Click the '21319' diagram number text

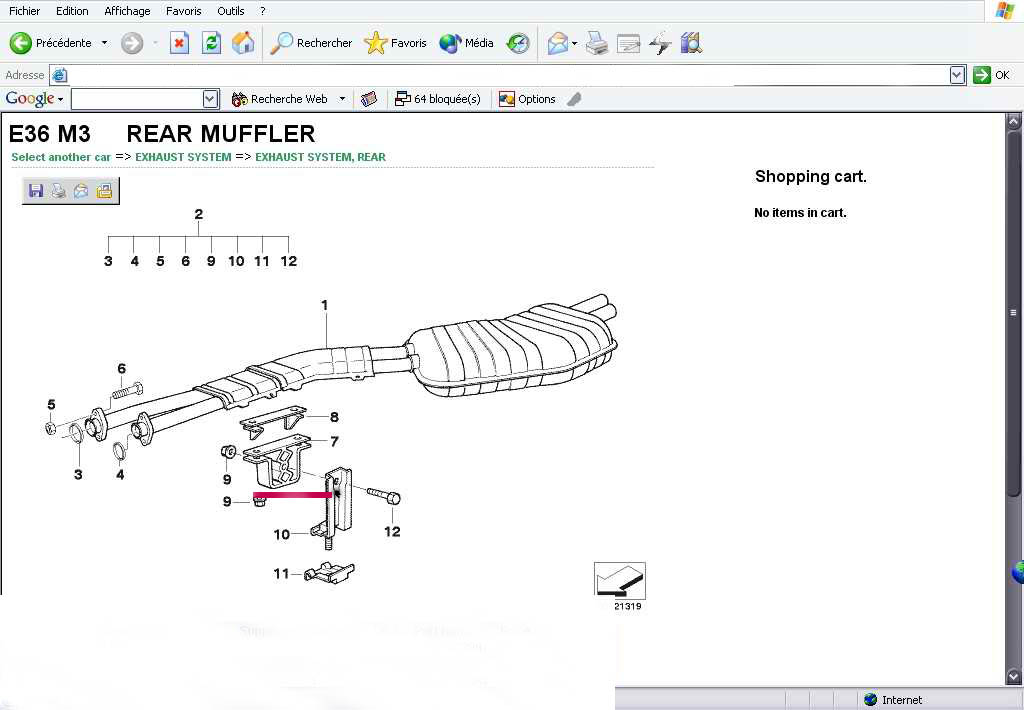628,606
